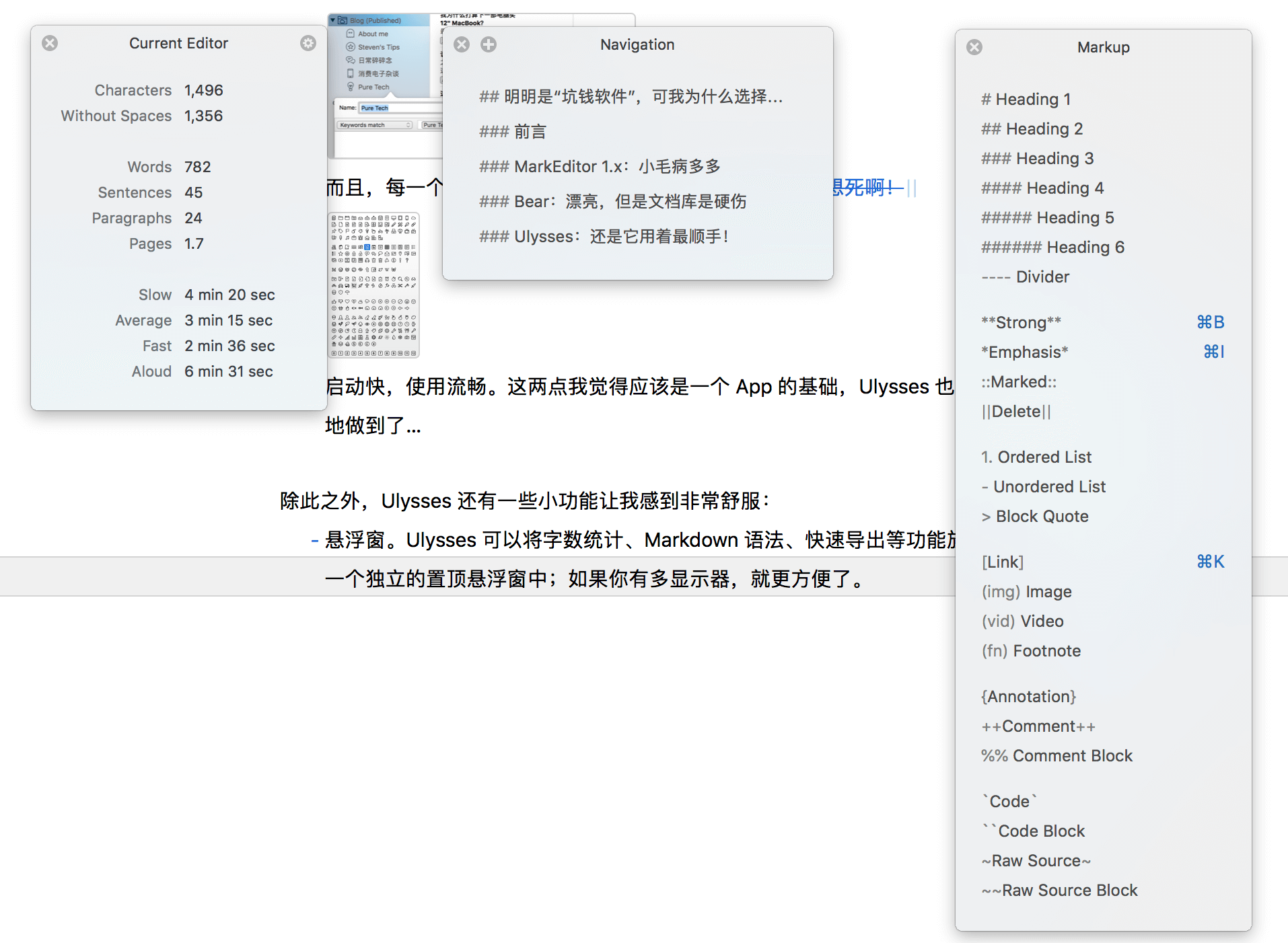
Task: Insert a [Link] markup
Action: click(x=1003, y=562)
